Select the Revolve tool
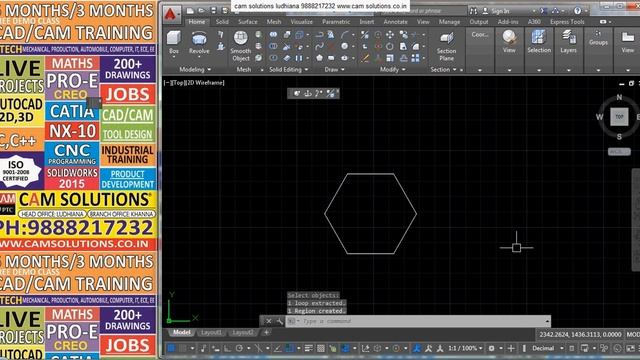Screen dimensions: 640x360 (x=199, y=42)
